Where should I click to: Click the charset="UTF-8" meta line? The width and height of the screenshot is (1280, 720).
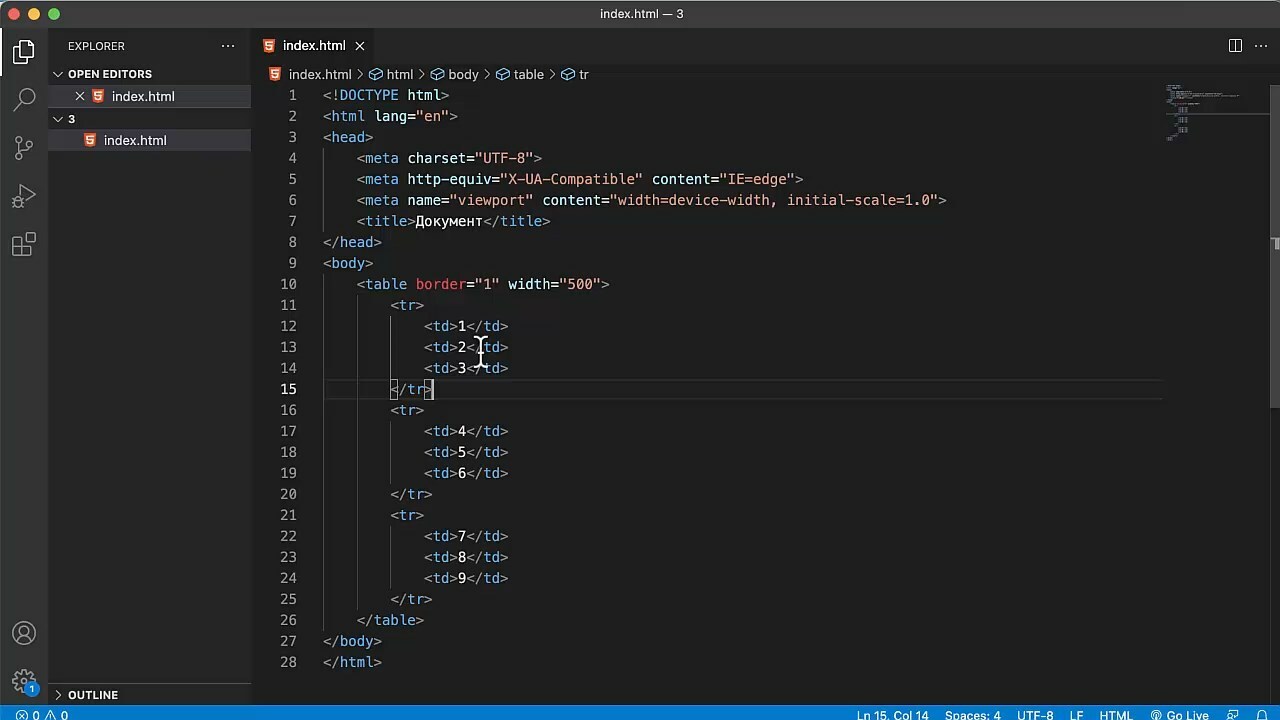[449, 158]
